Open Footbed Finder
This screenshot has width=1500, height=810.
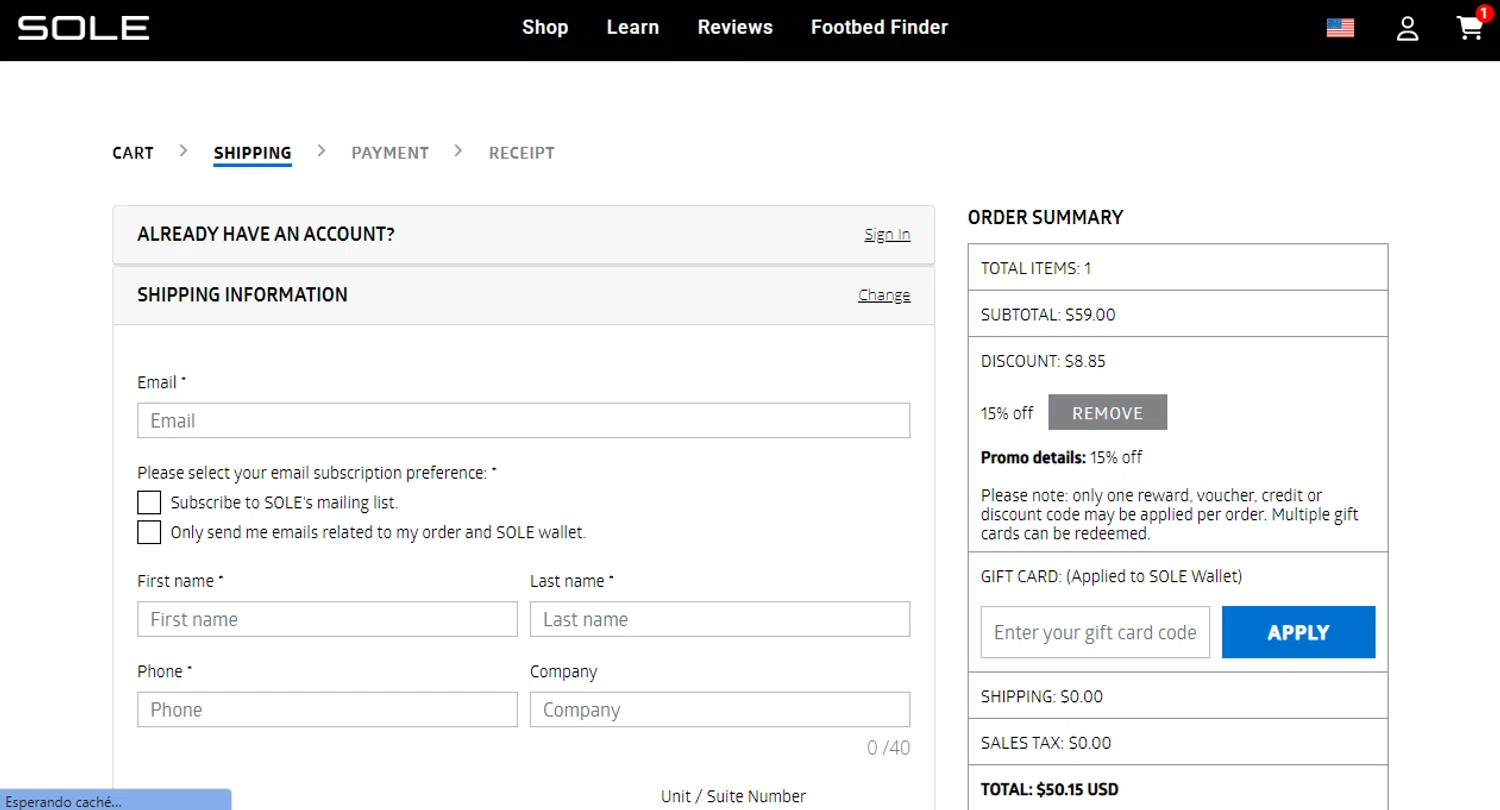[879, 28]
